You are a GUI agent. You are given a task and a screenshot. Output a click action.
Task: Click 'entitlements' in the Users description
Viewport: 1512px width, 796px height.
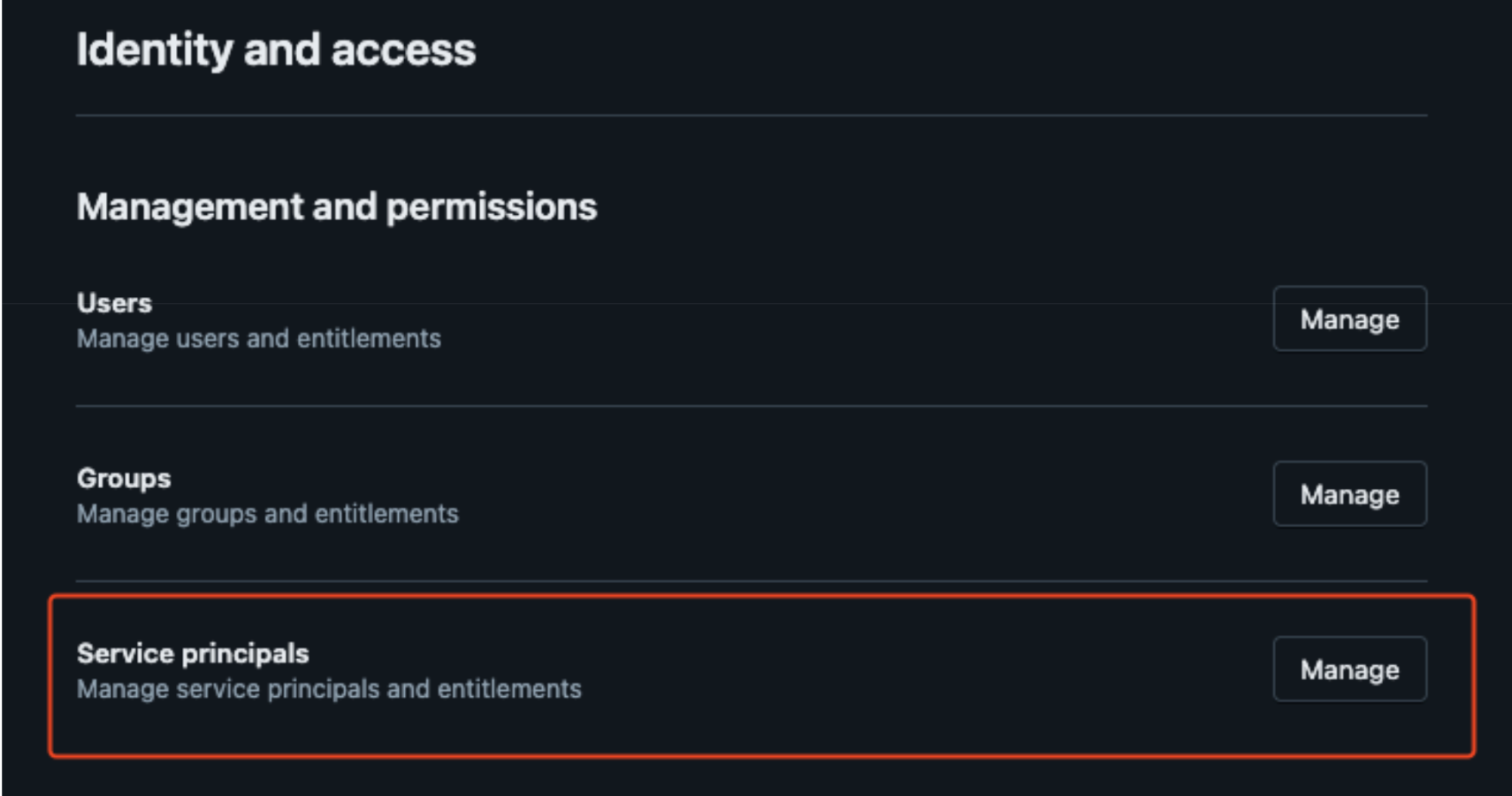(369, 339)
